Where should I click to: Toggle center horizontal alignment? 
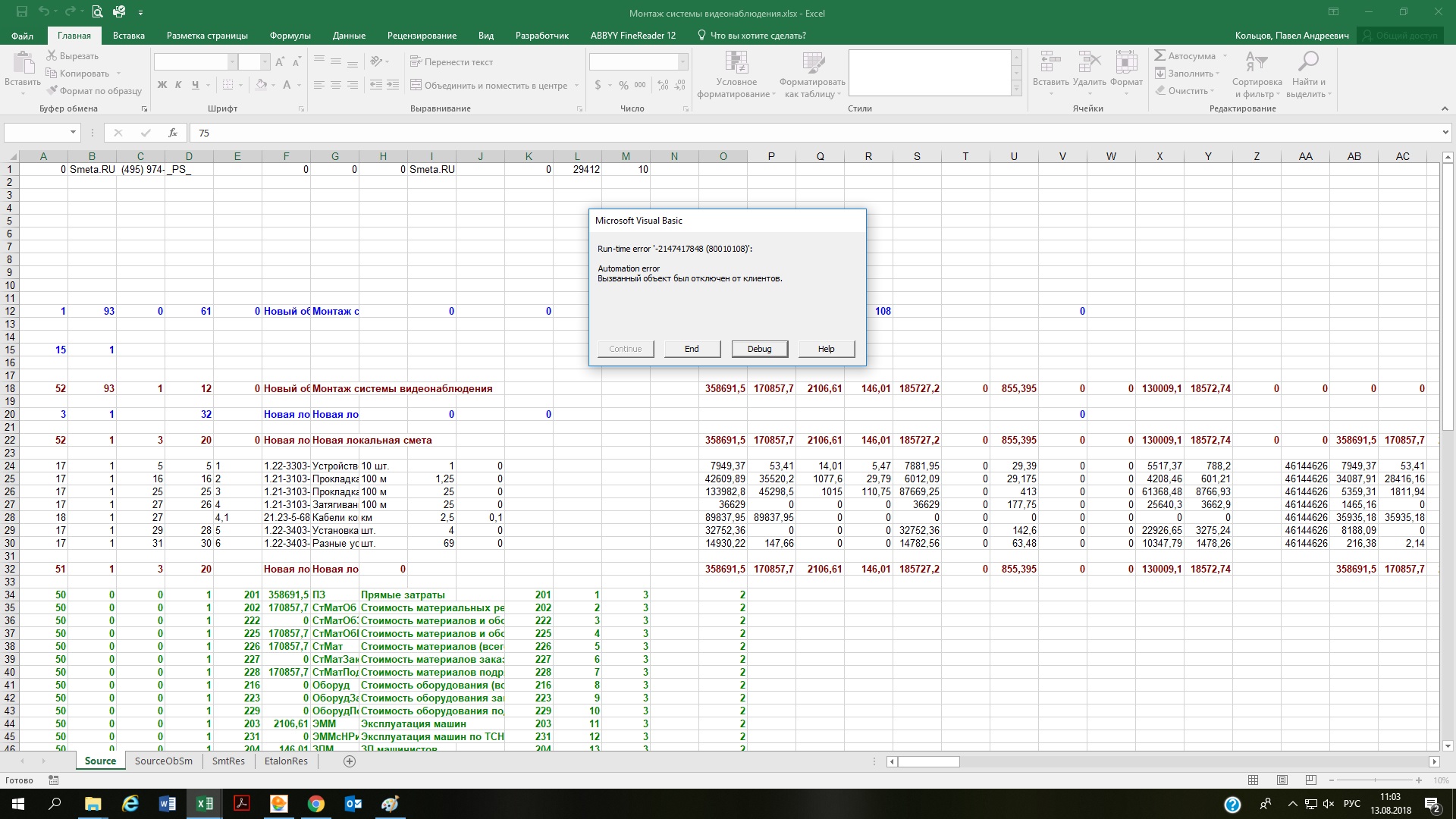click(336, 85)
